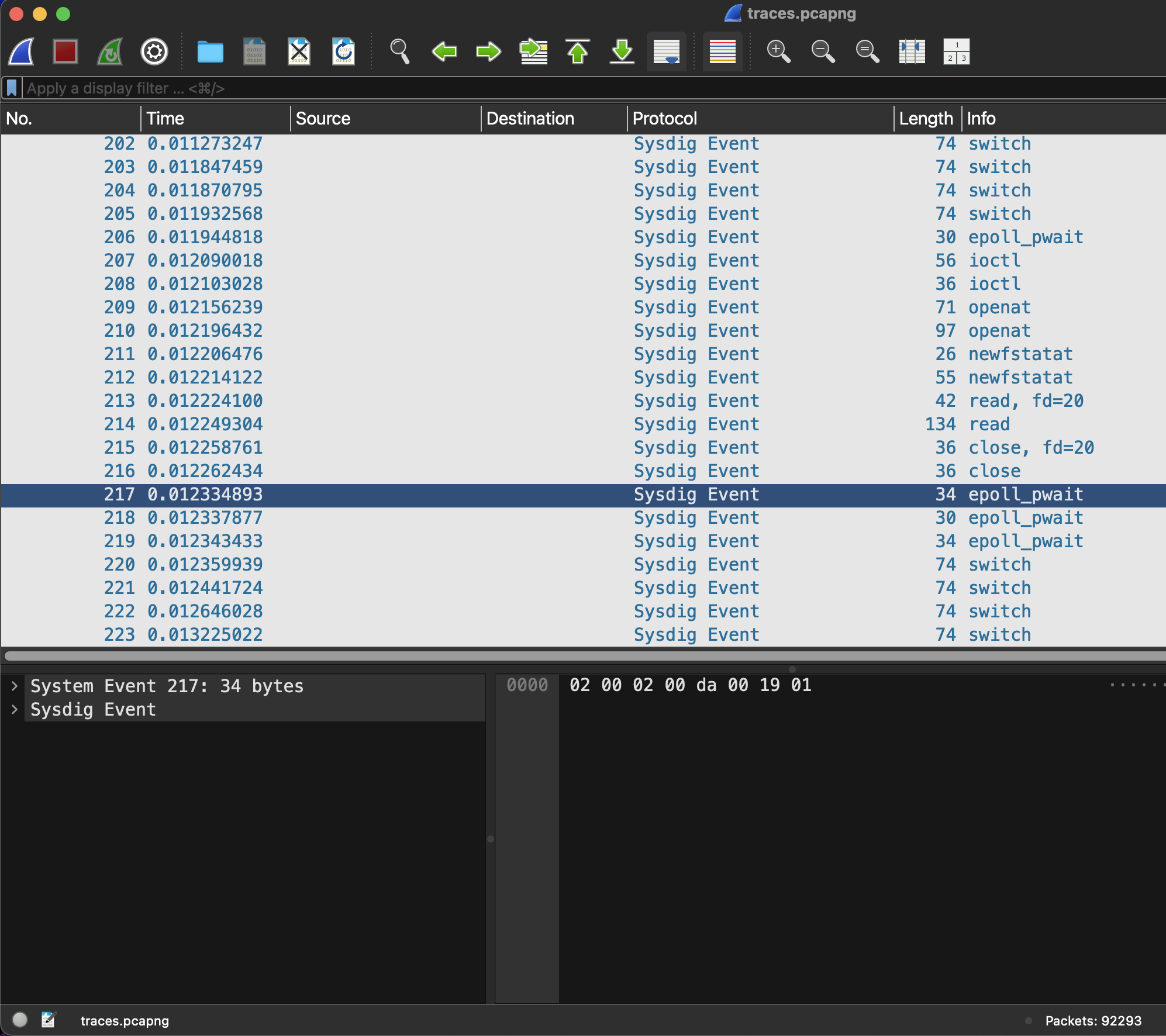Sort packets by the Time column

pyautogui.click(x=165, y=118)
